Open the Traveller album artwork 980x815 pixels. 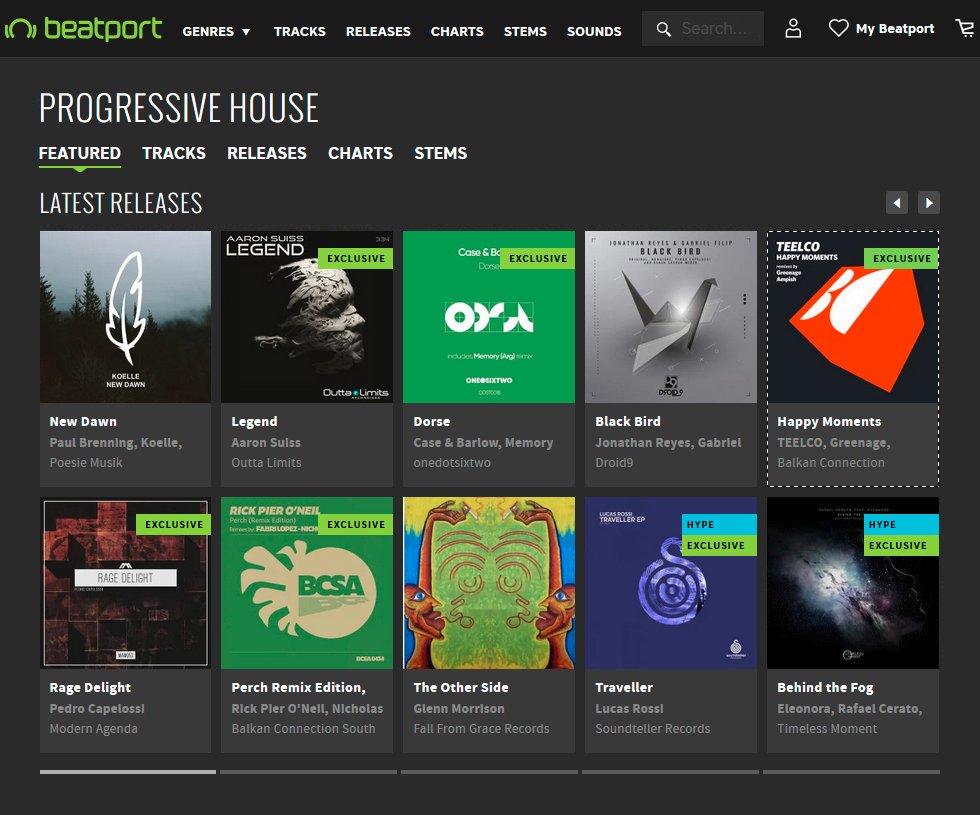tap(671, 583)
